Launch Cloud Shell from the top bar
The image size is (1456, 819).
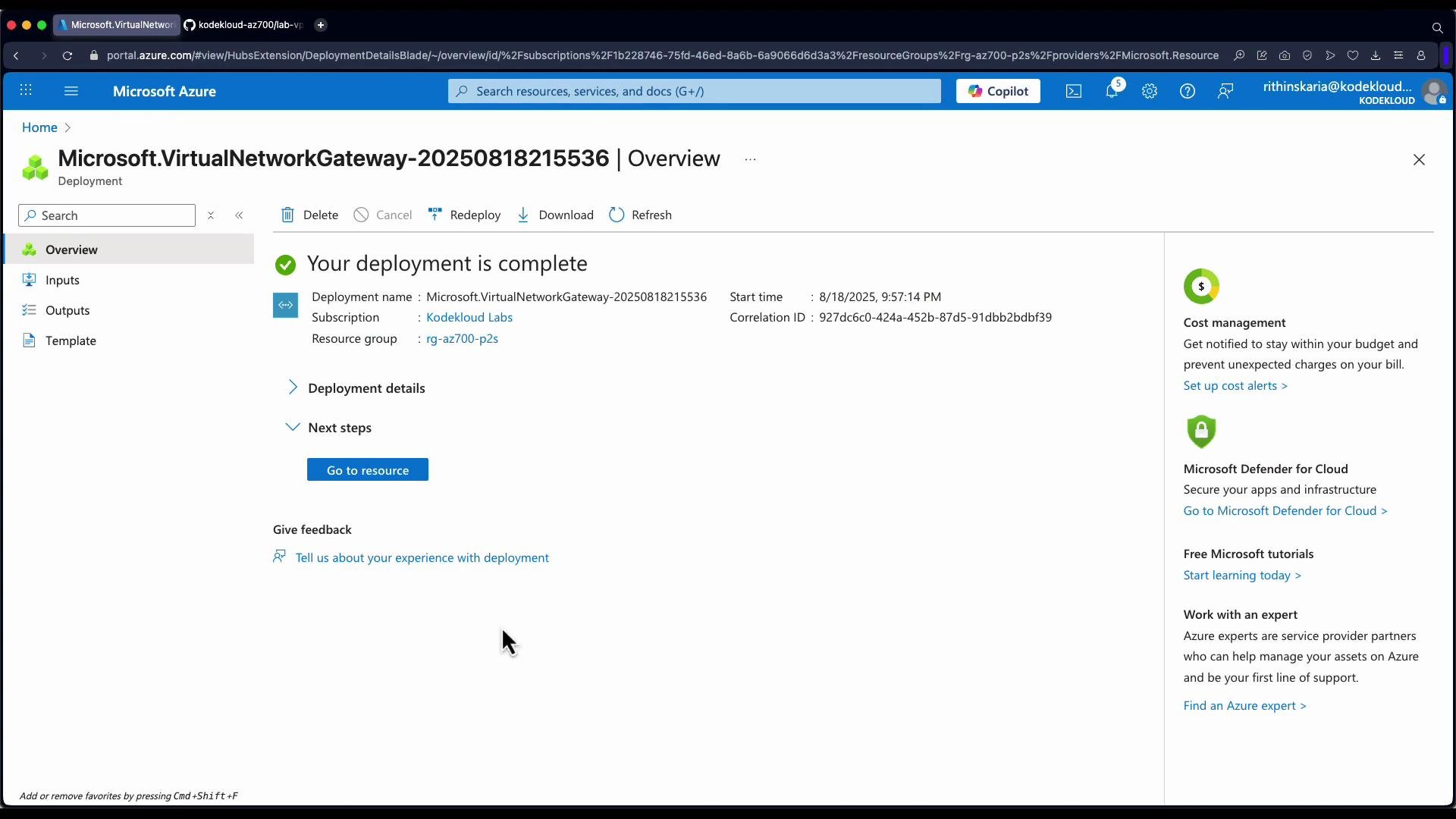[1074, 91]
